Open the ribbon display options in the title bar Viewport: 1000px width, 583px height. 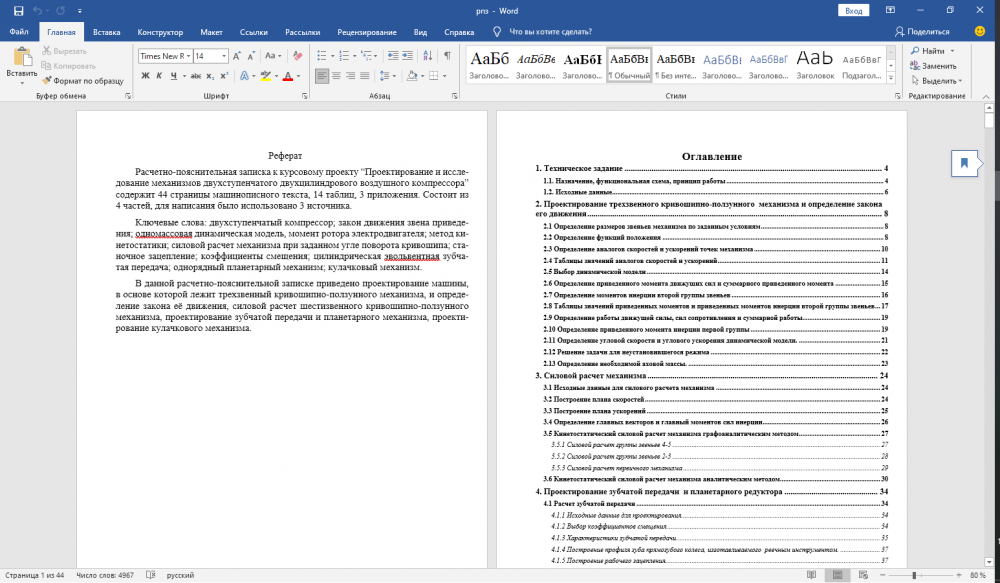[890, 10]
